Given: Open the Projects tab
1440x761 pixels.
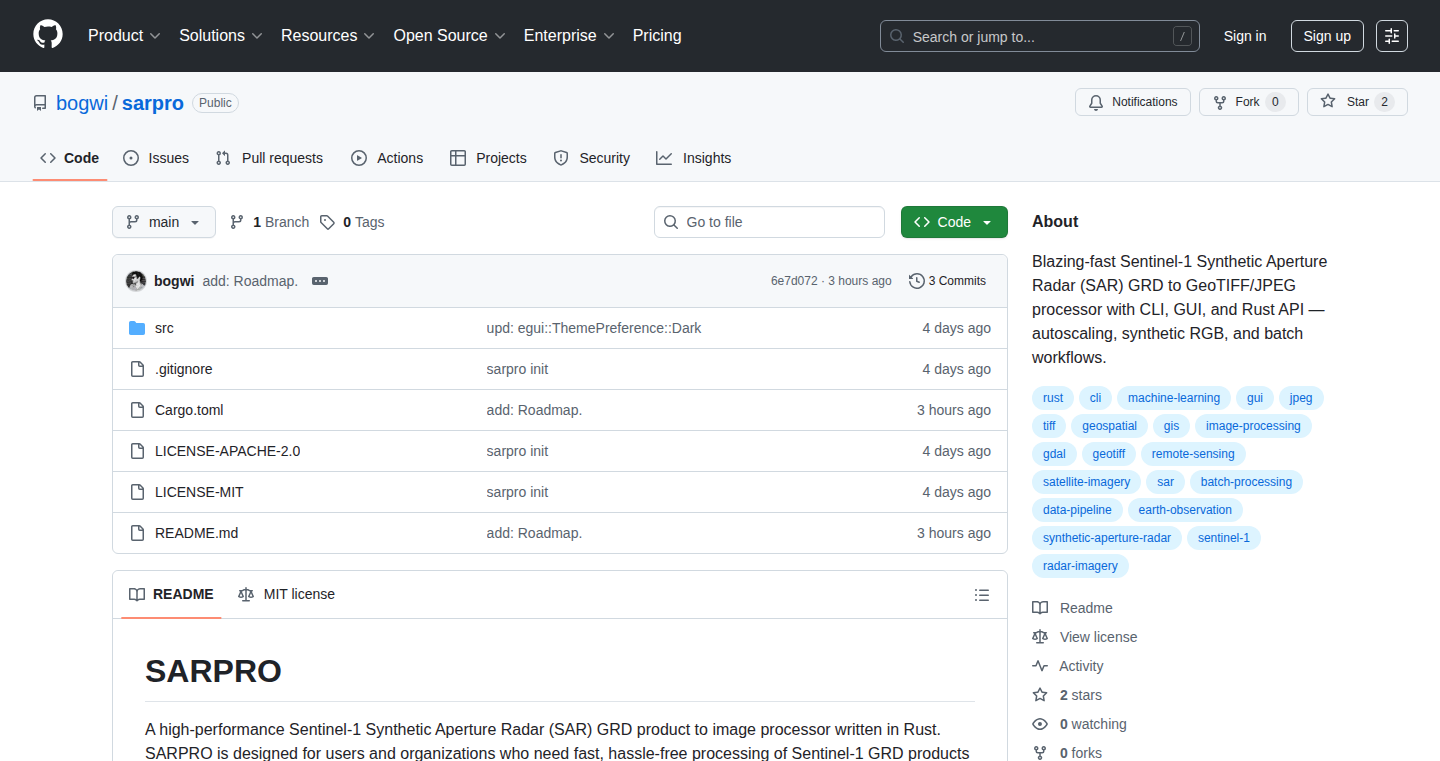Looking at the screenshot, I should point(488,158).
